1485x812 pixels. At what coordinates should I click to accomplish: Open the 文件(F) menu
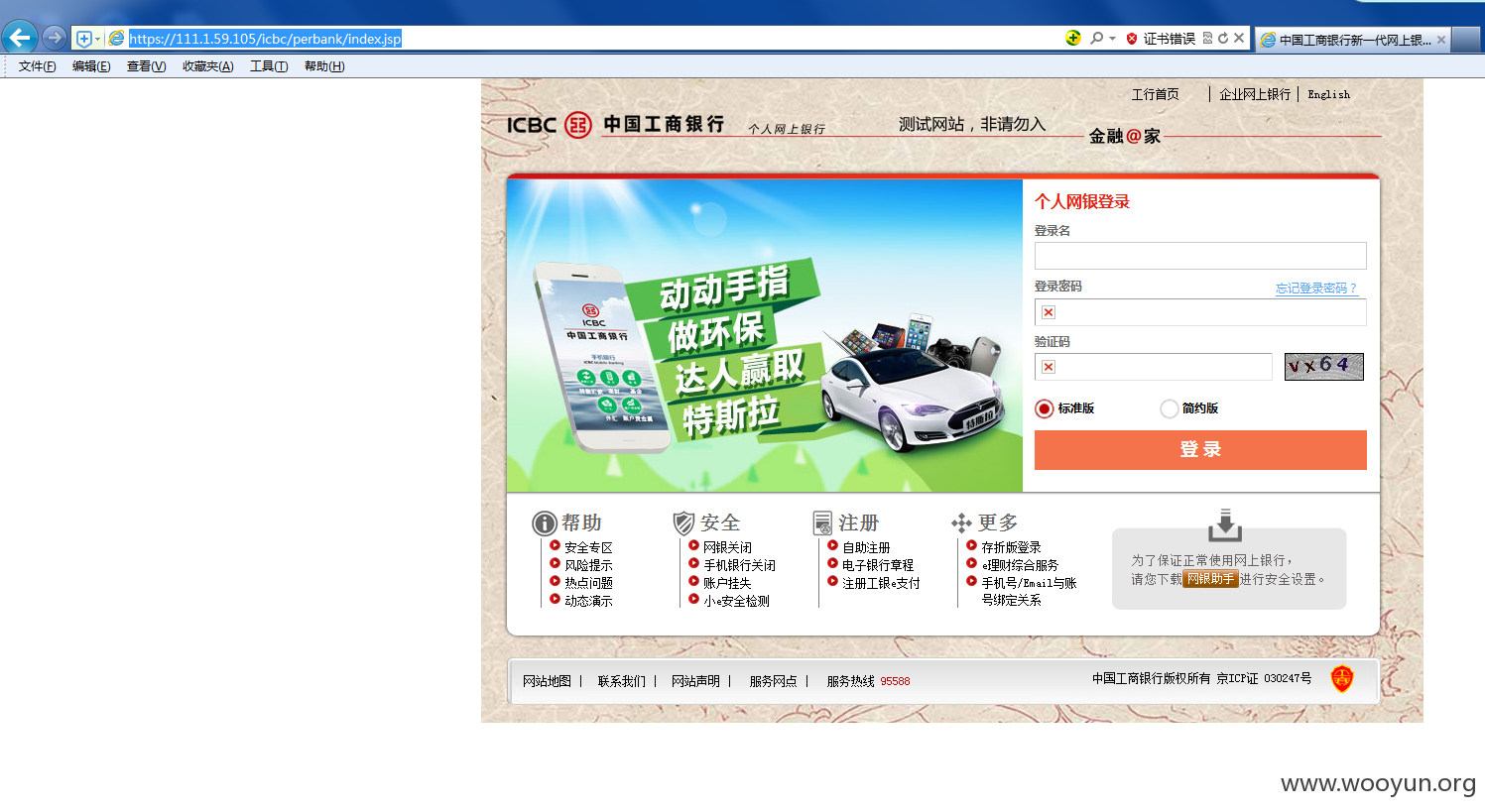pos(37,66)
